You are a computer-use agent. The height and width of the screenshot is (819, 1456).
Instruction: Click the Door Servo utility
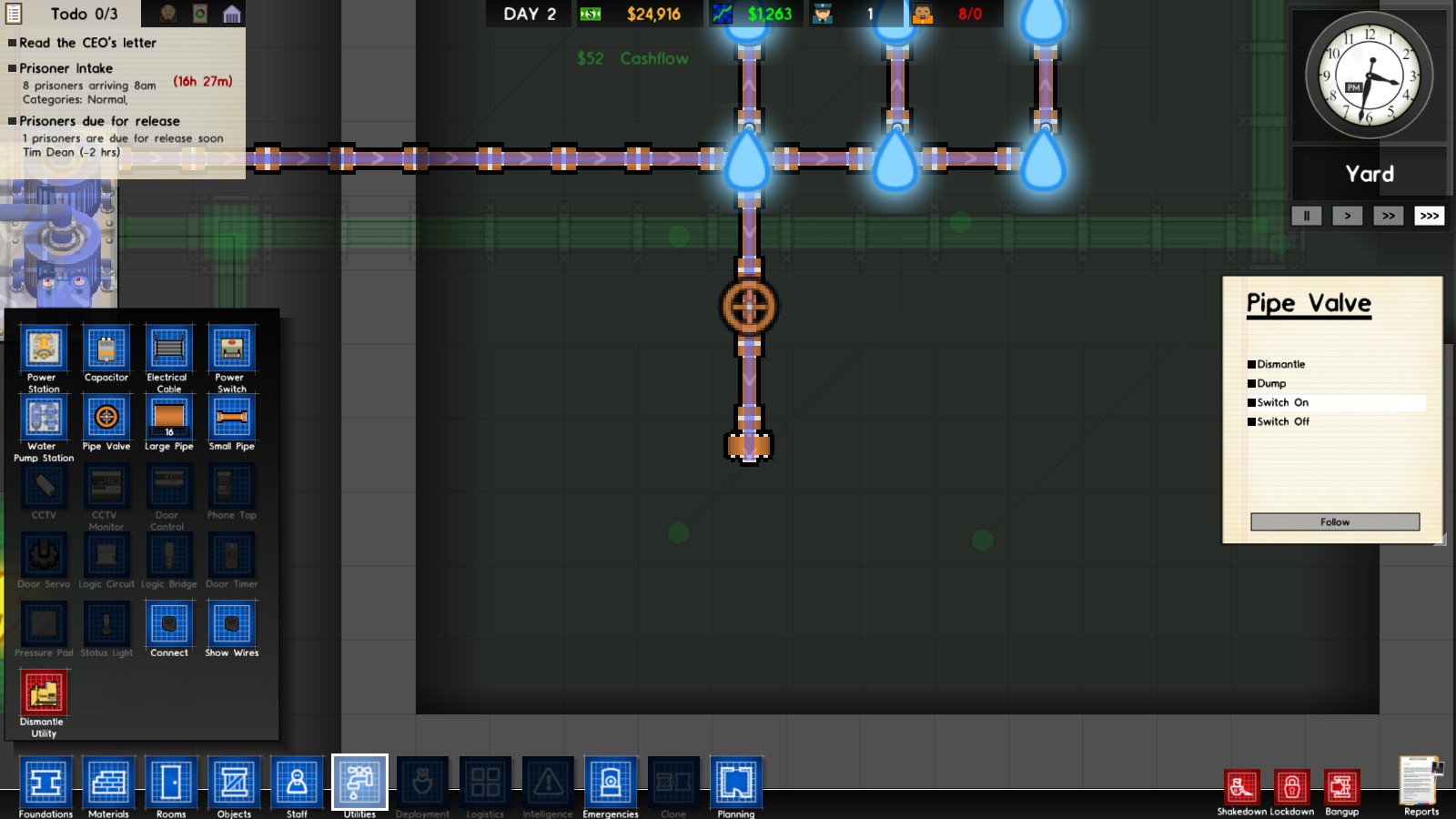pyautogui.click(x=44, y=556)
